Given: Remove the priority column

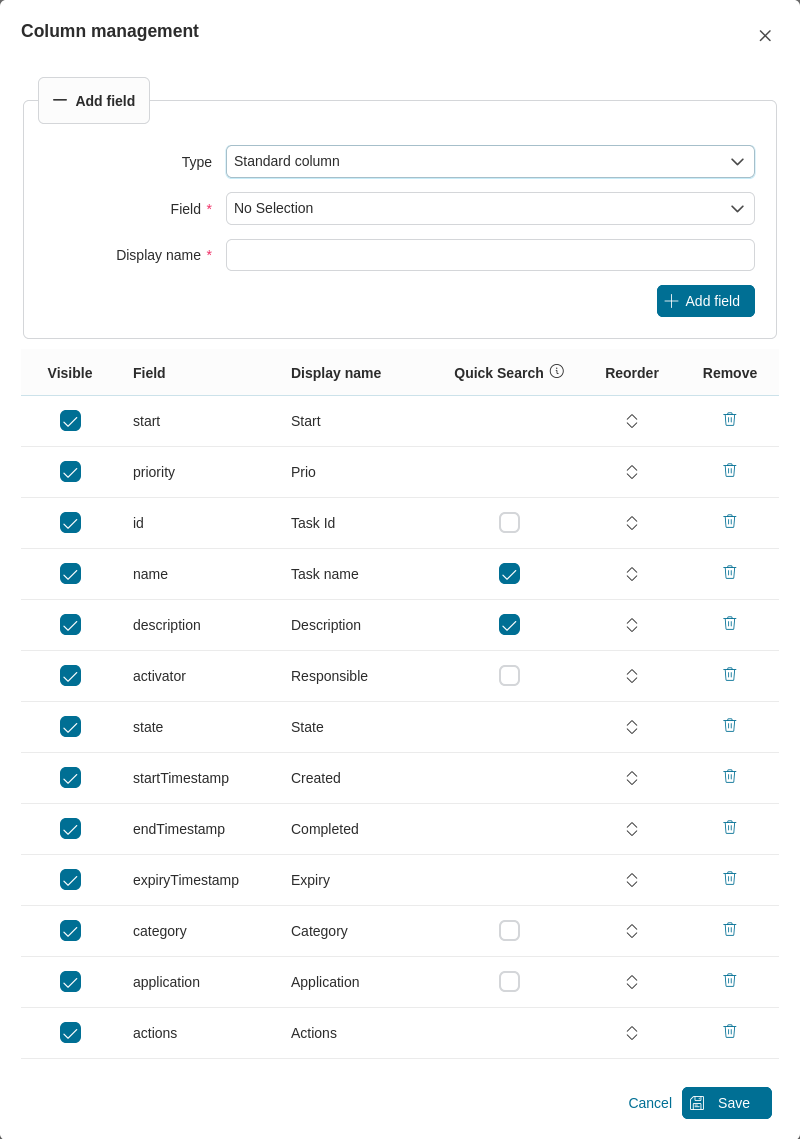Looking at the screenshot, I should 729,470.
